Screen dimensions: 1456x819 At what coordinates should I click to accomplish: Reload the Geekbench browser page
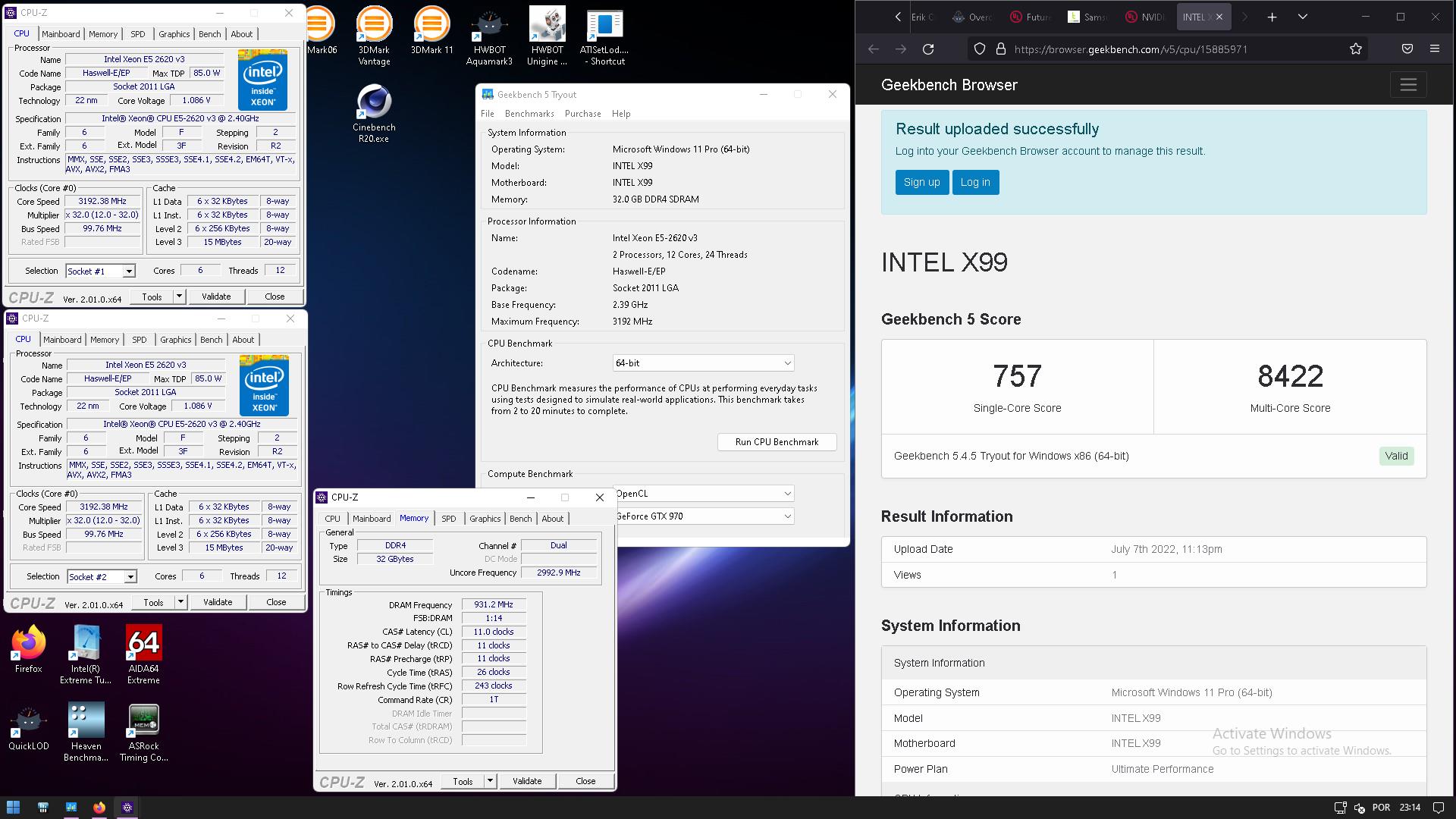coord(928,49)
